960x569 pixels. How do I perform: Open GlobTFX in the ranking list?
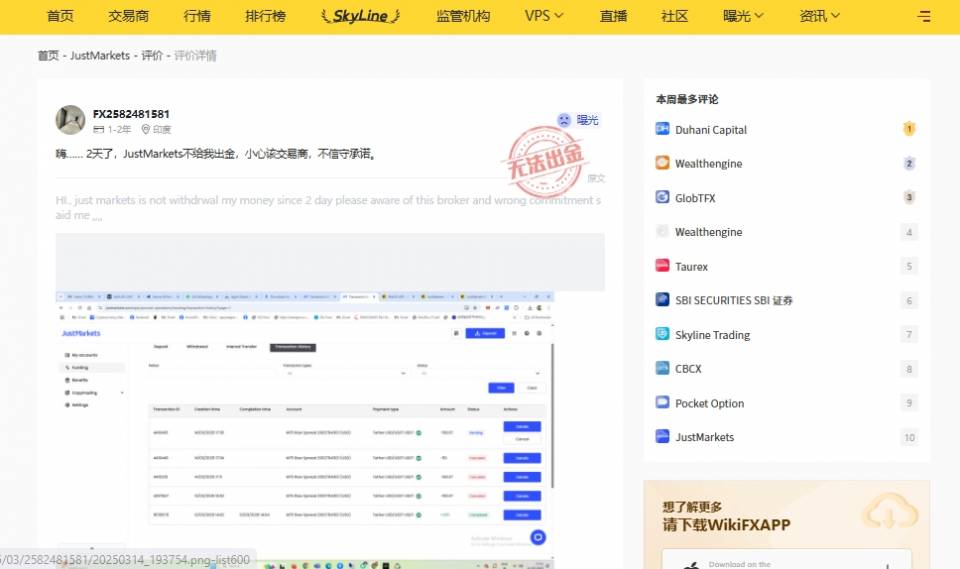[x=695, y=198]
